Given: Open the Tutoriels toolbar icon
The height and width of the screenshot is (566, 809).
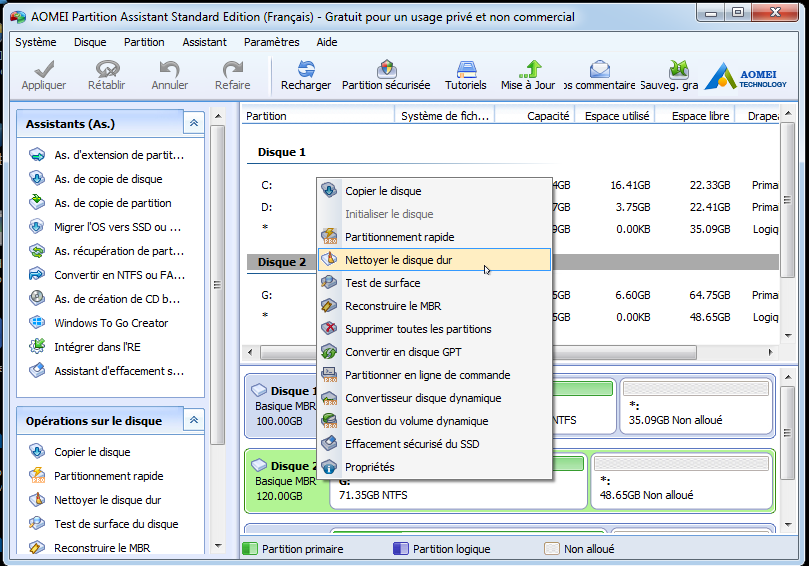Looking at the screenshot, I should pyautogui.click(x=466, y=69).
